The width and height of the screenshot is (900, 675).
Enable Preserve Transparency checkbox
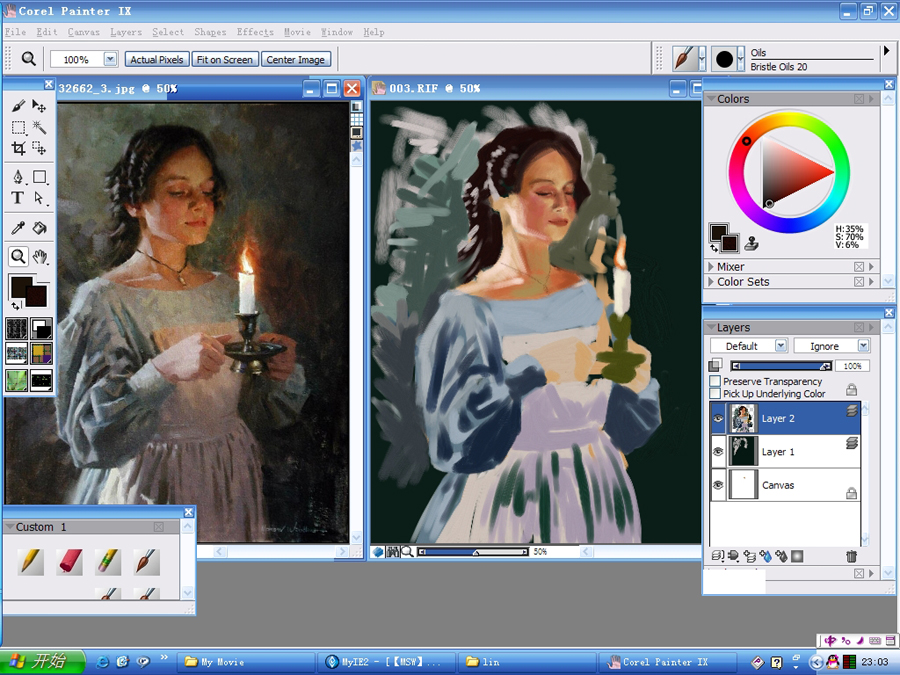(x=715, y=381)
